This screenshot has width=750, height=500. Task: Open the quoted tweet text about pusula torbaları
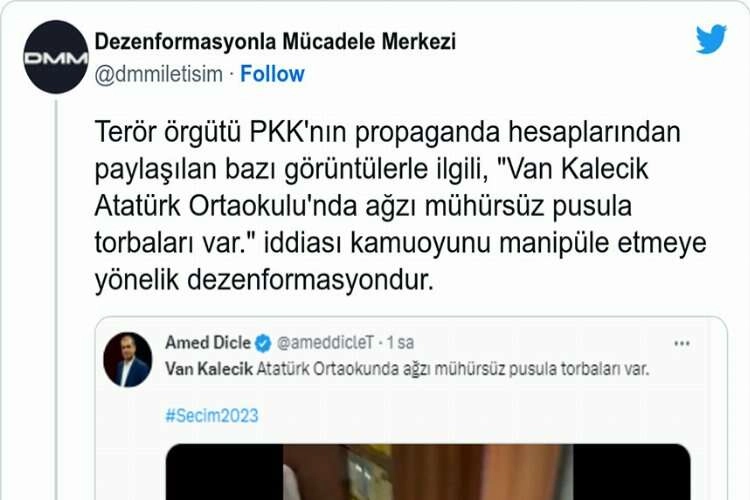(407, 369)
